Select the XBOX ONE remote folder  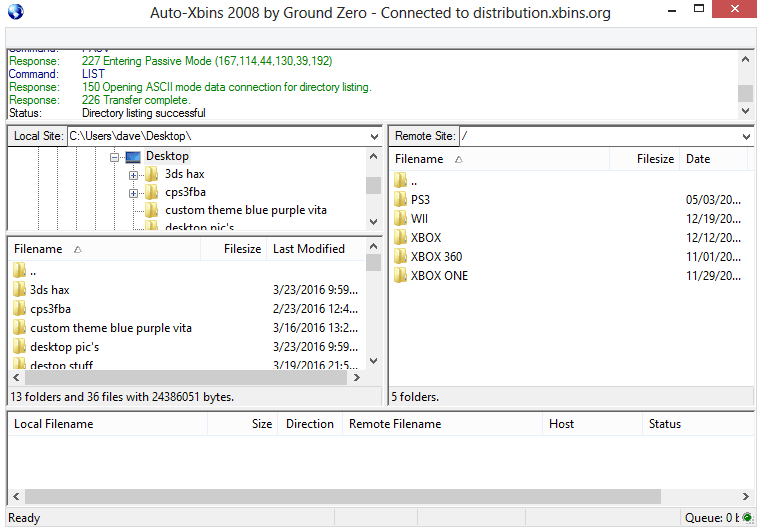439,275
